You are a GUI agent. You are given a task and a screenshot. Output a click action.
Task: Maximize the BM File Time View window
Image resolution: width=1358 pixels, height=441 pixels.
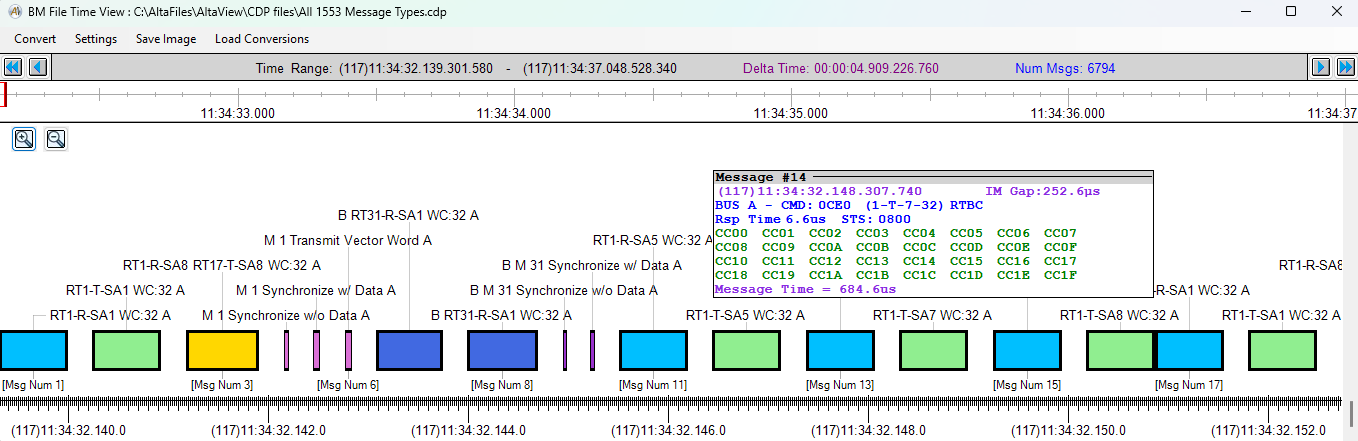[x=1291, y=11]
